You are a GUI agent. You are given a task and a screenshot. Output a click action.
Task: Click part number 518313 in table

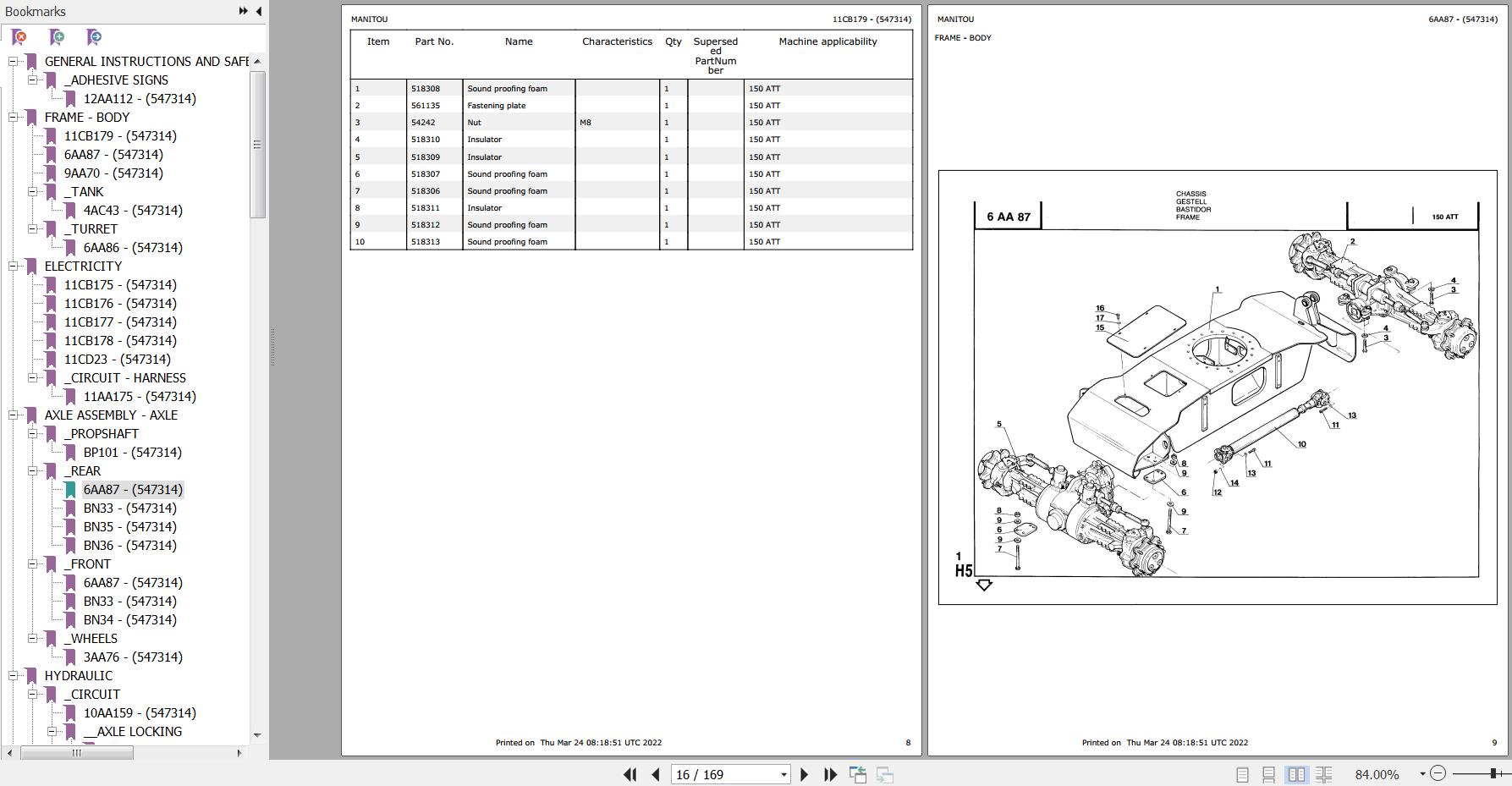426,241
